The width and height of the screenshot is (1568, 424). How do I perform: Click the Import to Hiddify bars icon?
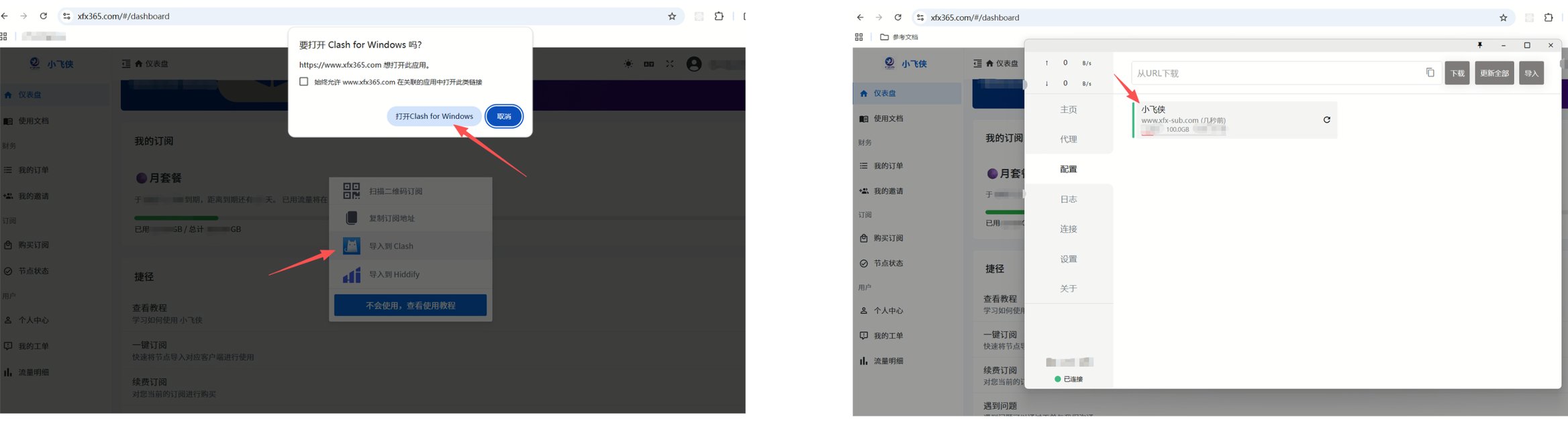click(x=351, y=274)
